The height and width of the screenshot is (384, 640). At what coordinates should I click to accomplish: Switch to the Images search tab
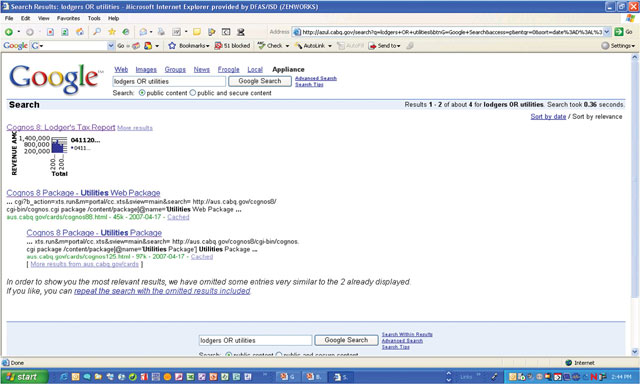[146, 70]
